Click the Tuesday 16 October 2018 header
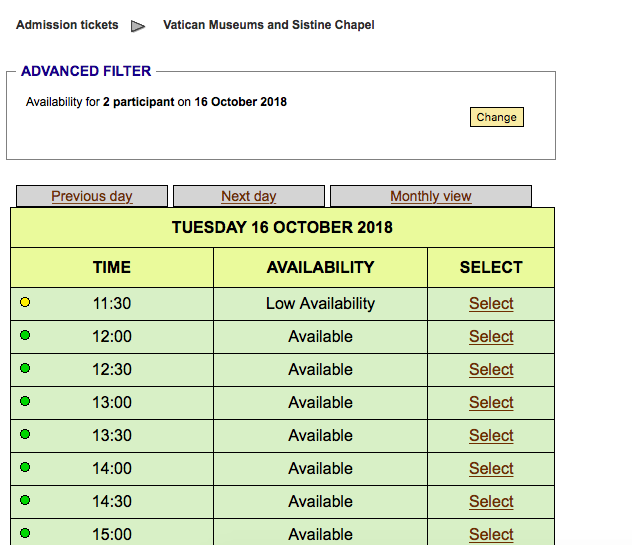This screenshot has width=632, height=545. tap(282, 227)
